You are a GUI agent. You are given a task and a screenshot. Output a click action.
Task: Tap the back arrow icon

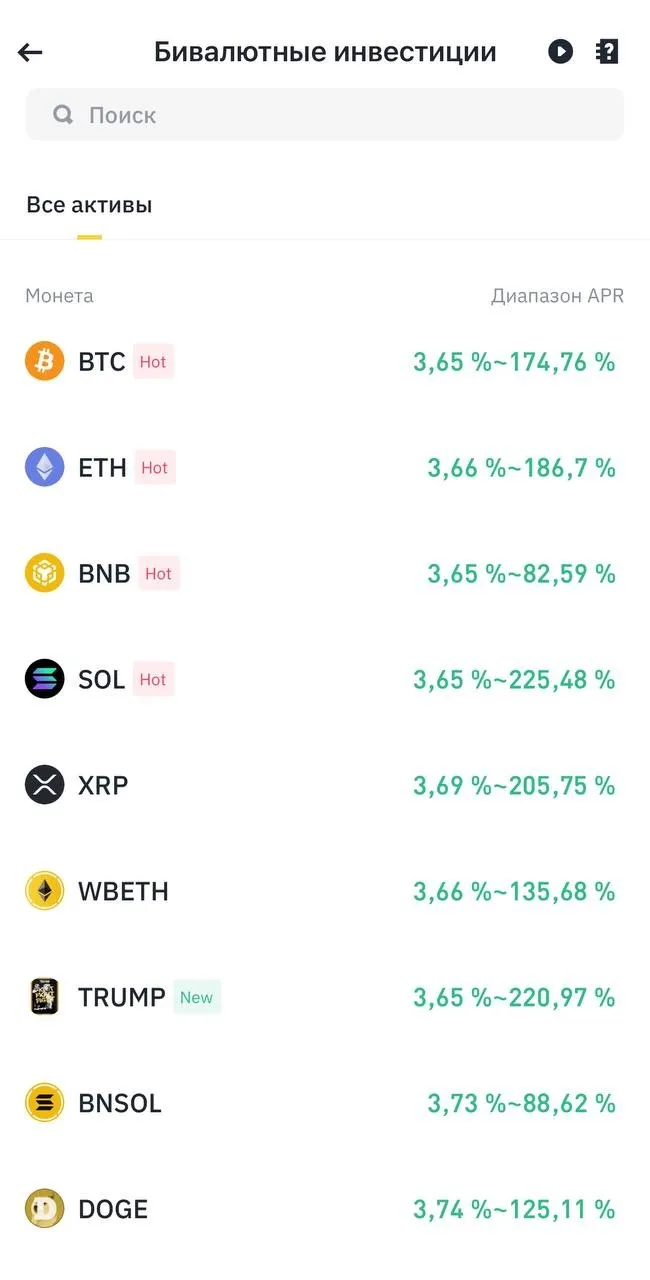click(x=31, y=52)
